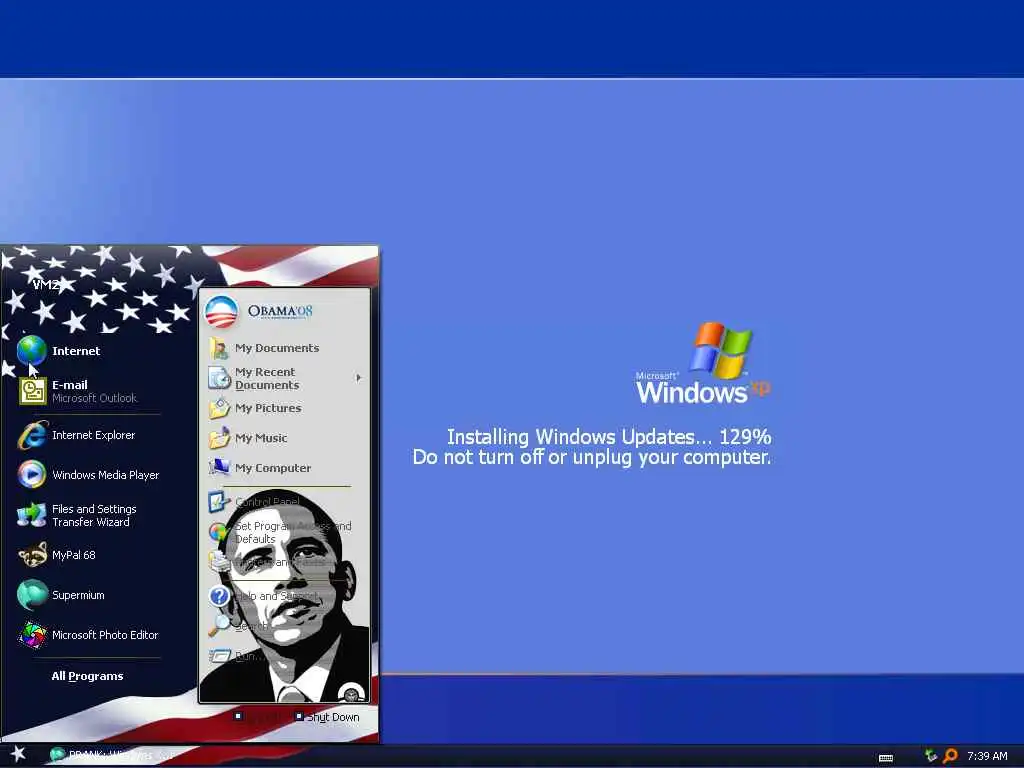Expand All Programs menu
This screenshot has width=1024, height=768.
coord(88,676)
